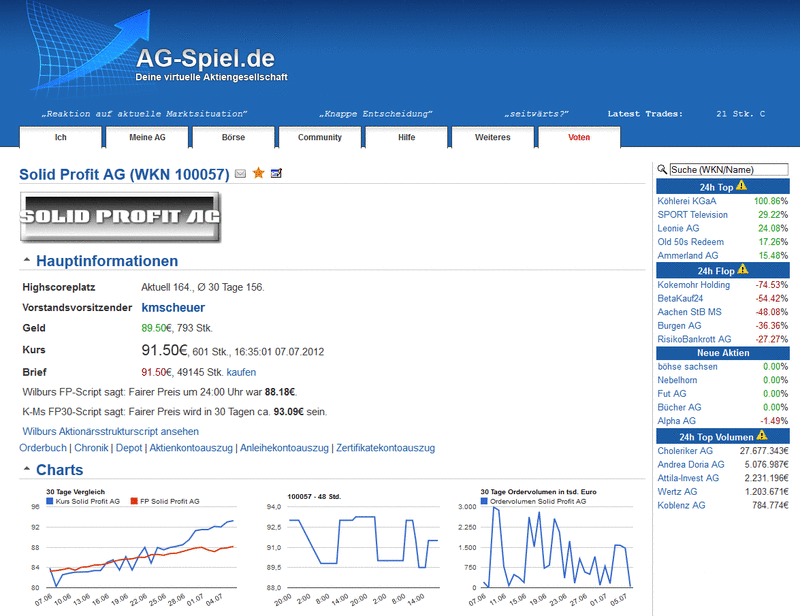
Task: Click the envelope icon beside the AG title
Action: click(x=240, y=173)
